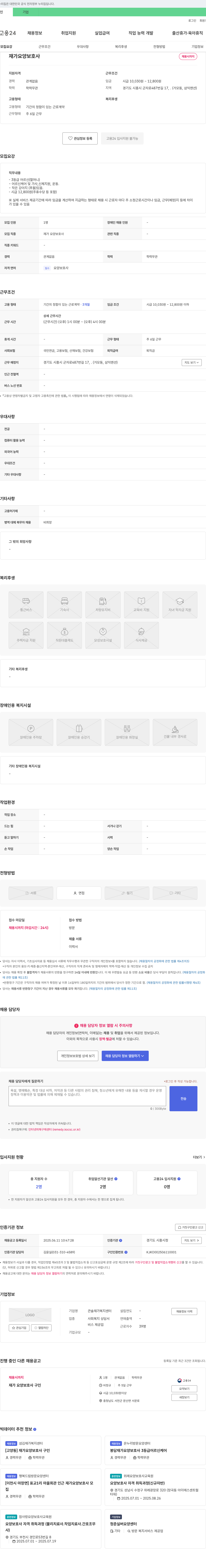Click the 통근버스 welfare icon
Image resolution: width=206 pixels, height=1568 pixels.
click(26, 605)
